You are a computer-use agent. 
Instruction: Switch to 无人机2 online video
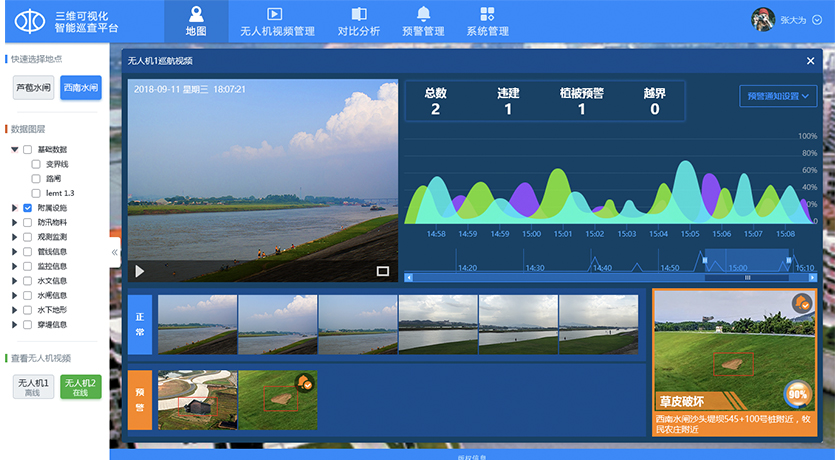(x=80, y=386)
